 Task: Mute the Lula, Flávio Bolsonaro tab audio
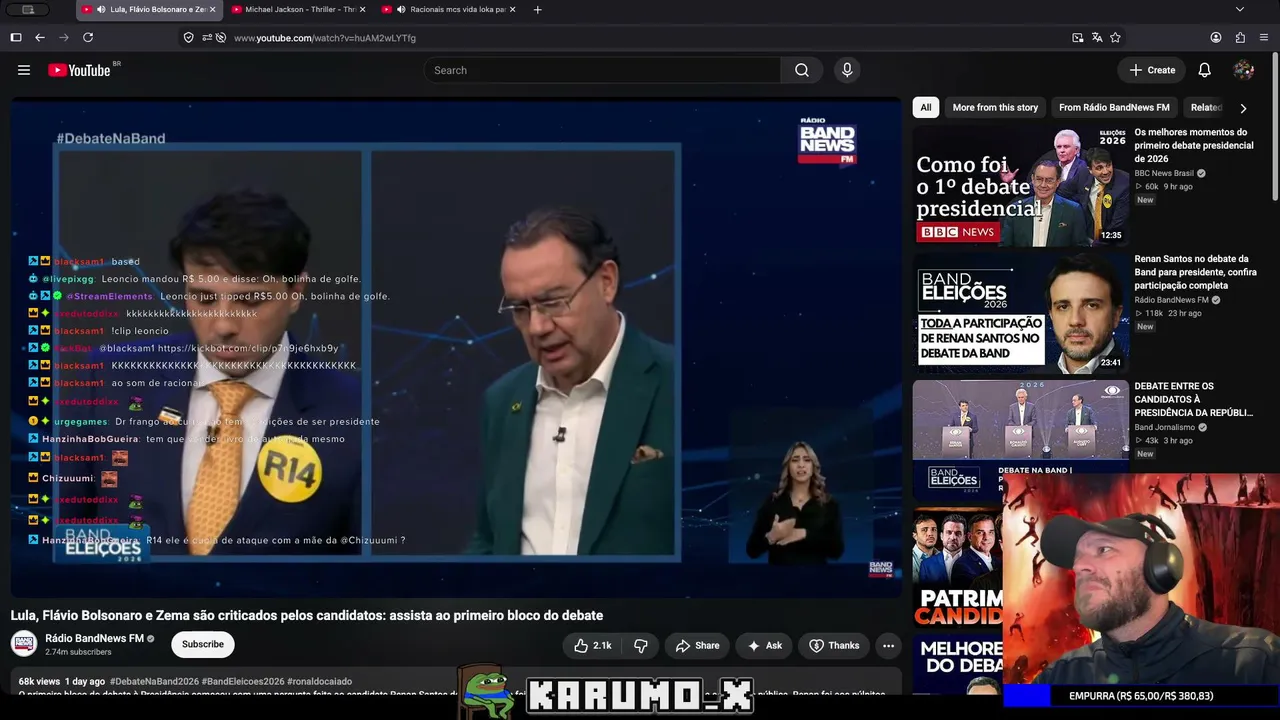[x=101, y=9]
